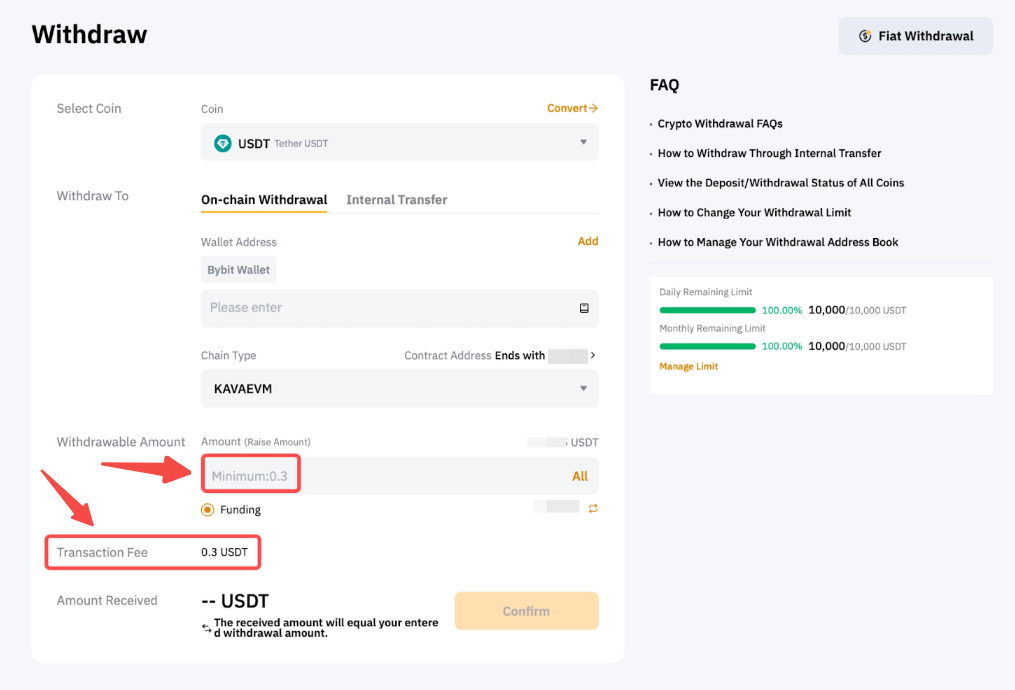Click the arrow next to Convert
This screenshot has width=1015, height=690.
(593, 108)
